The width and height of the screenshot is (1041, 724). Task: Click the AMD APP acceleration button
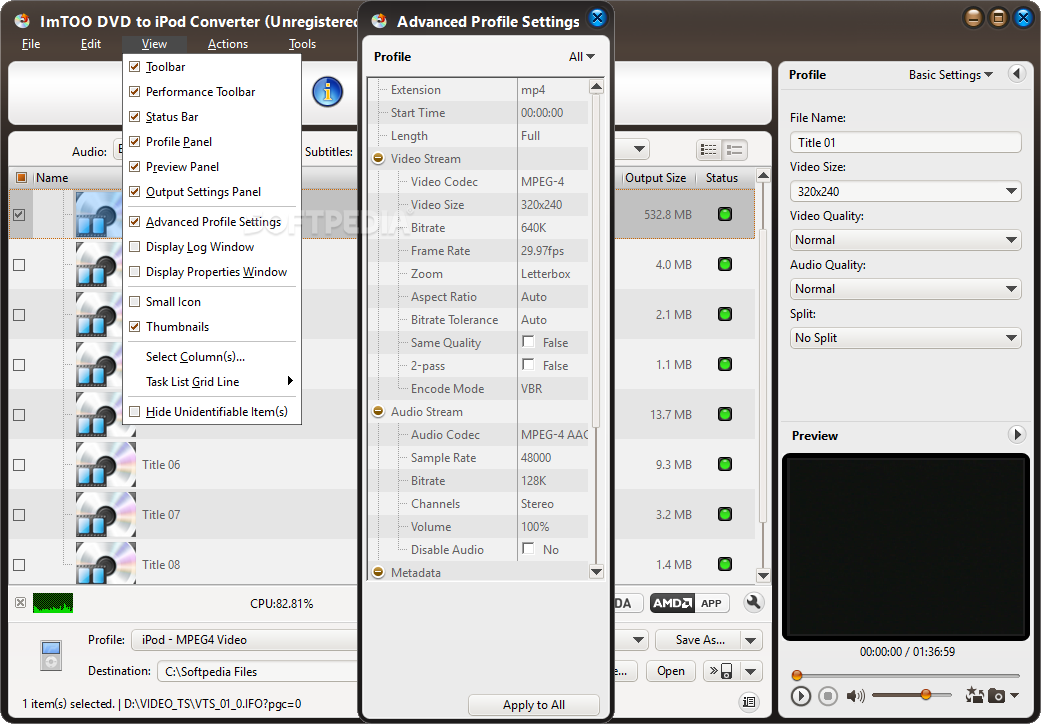(690, 603)
